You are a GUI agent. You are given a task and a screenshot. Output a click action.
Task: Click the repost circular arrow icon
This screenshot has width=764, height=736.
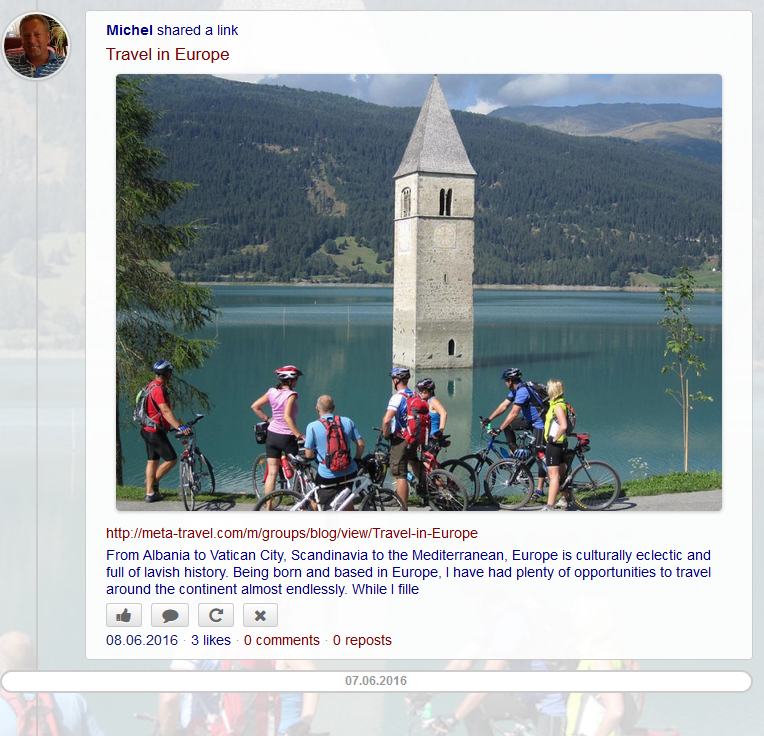216,615
